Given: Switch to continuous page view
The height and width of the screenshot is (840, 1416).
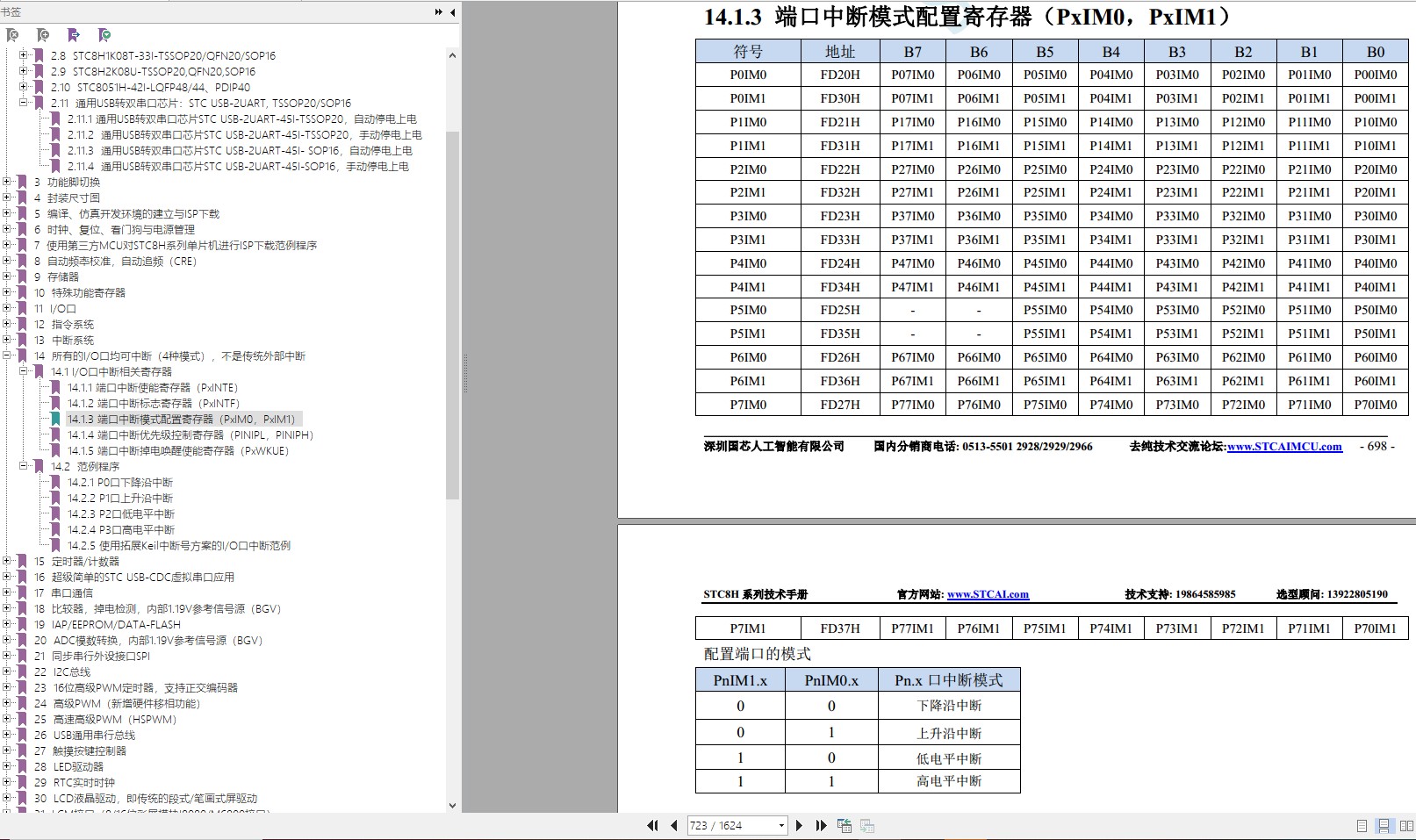Looking at the screenshot, I should pyautogui.click(x=1384, y=826).
